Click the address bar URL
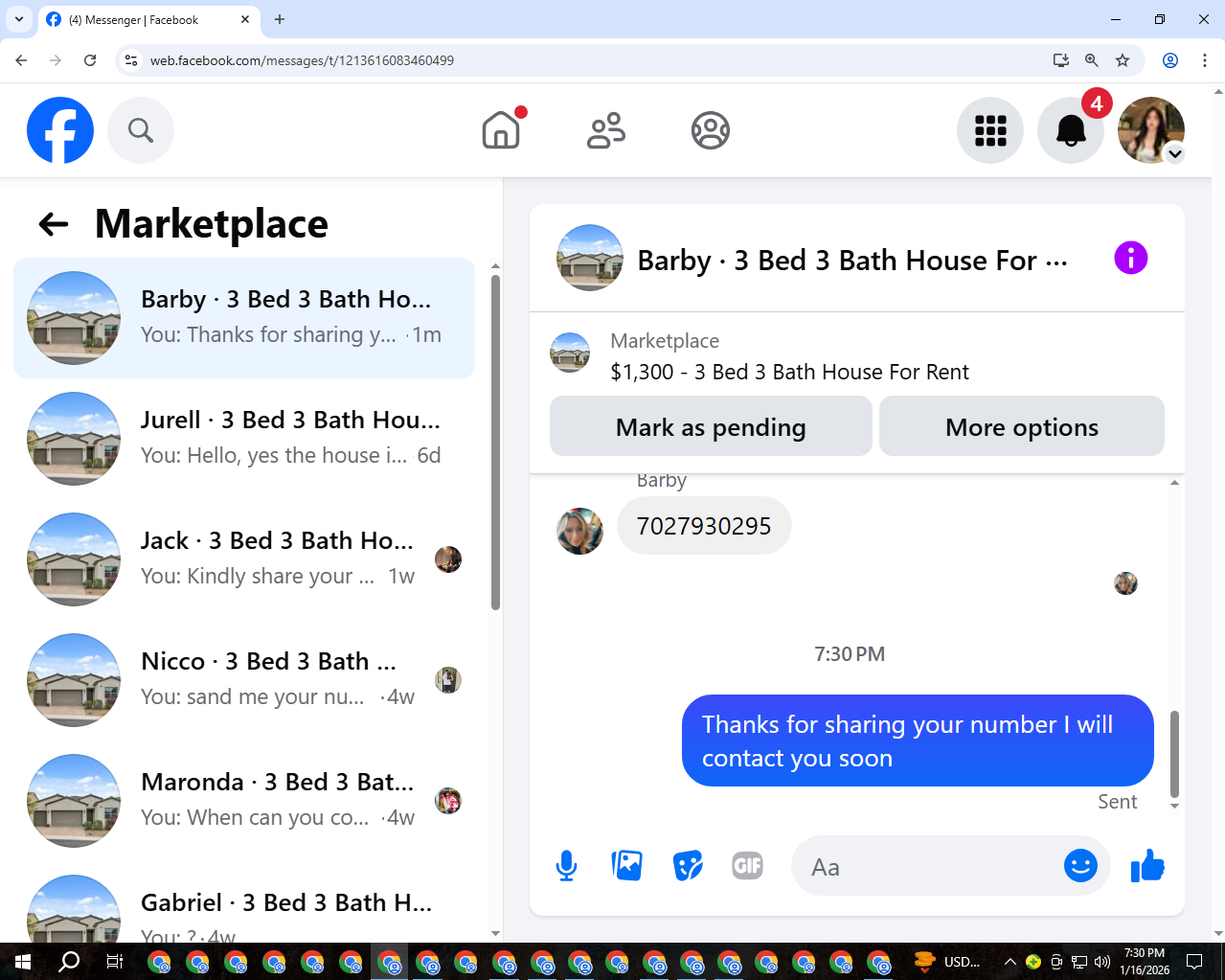1225x980 pixels. pyautogui.click(x=302, y=60)
